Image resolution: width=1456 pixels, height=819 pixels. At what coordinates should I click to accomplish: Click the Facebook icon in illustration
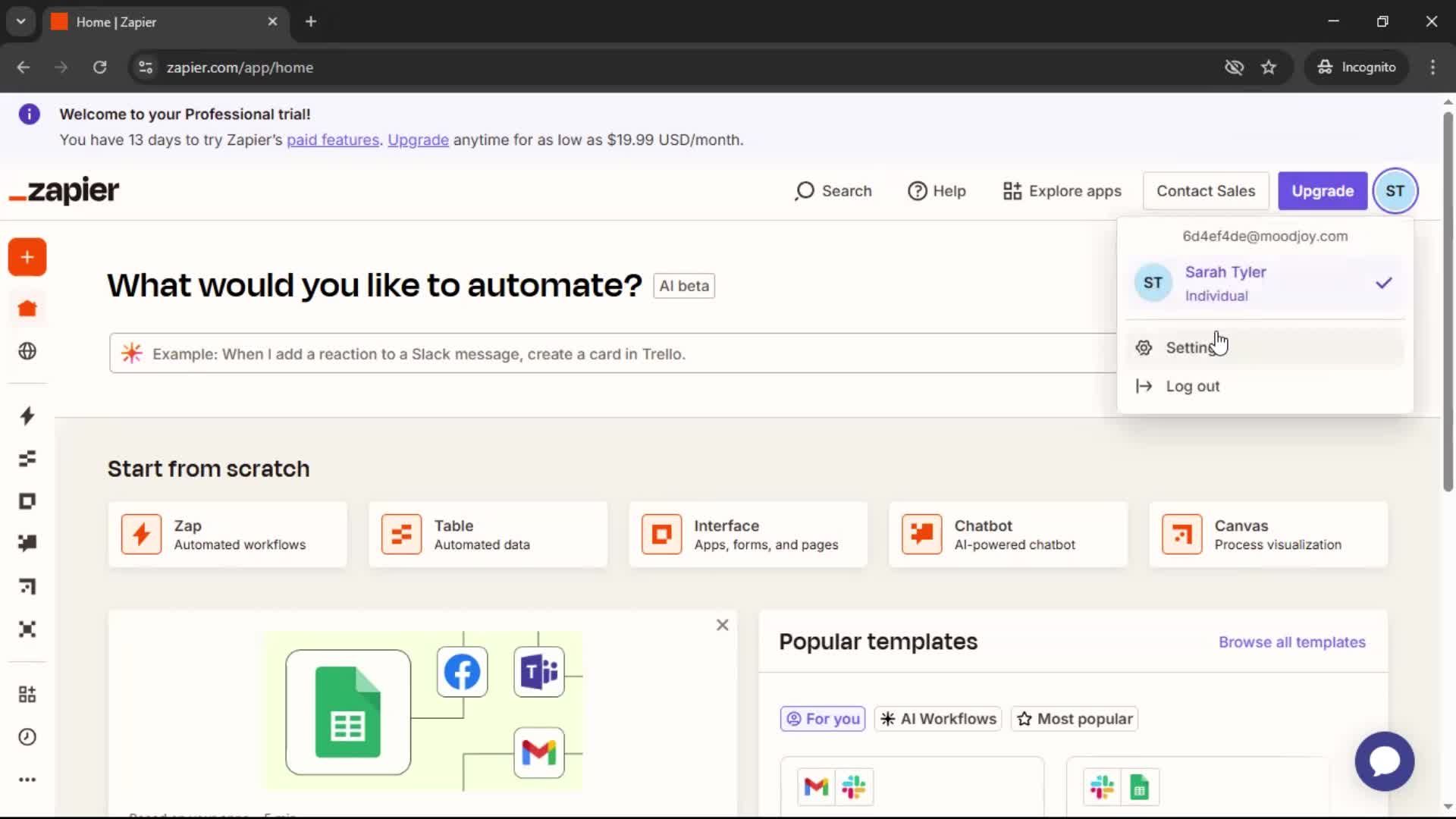pyautogui.click(x=462, y=672)
